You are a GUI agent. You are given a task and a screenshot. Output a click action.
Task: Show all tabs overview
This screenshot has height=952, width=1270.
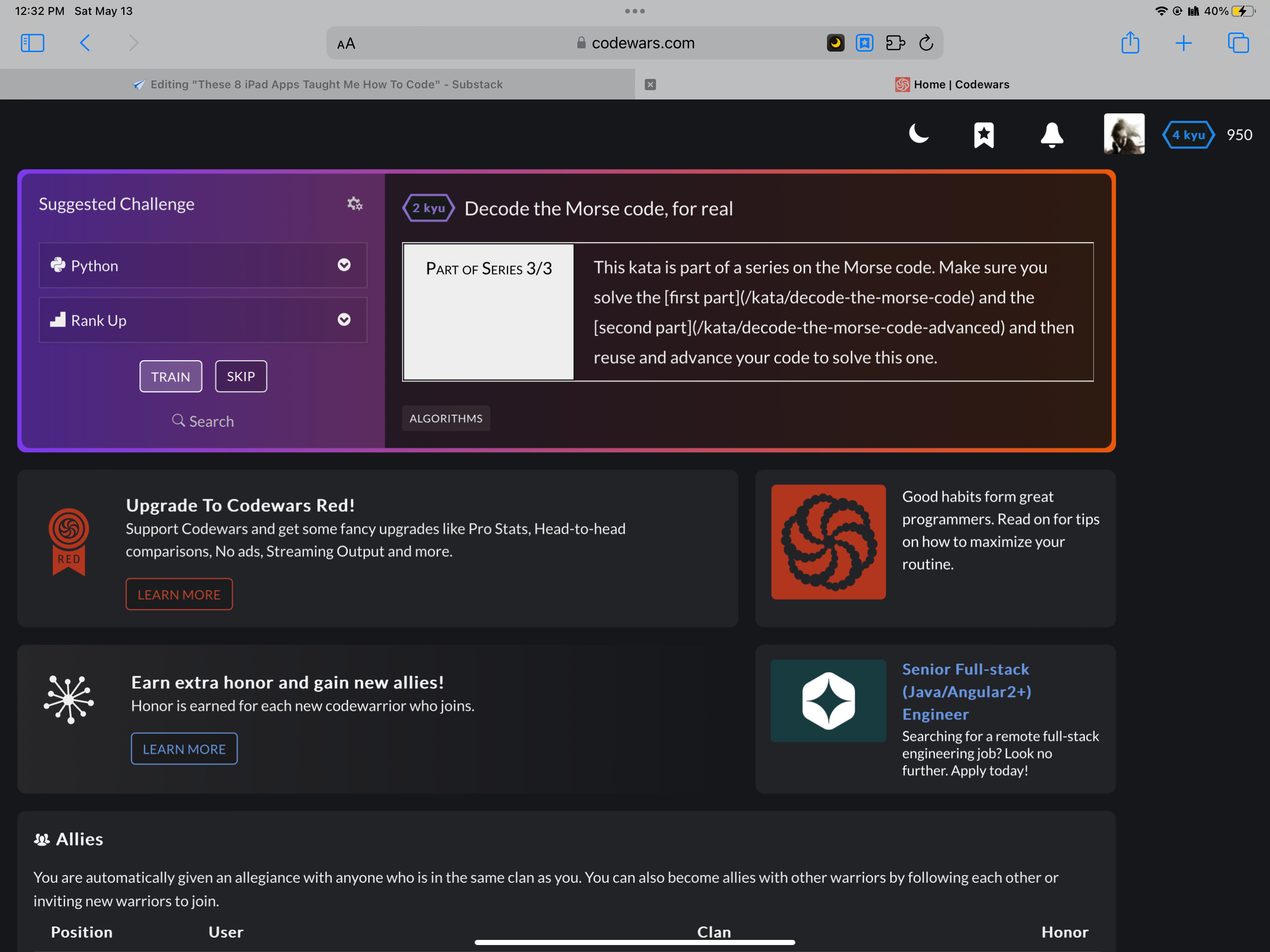pyautogui.click(x=1238, y=43)
